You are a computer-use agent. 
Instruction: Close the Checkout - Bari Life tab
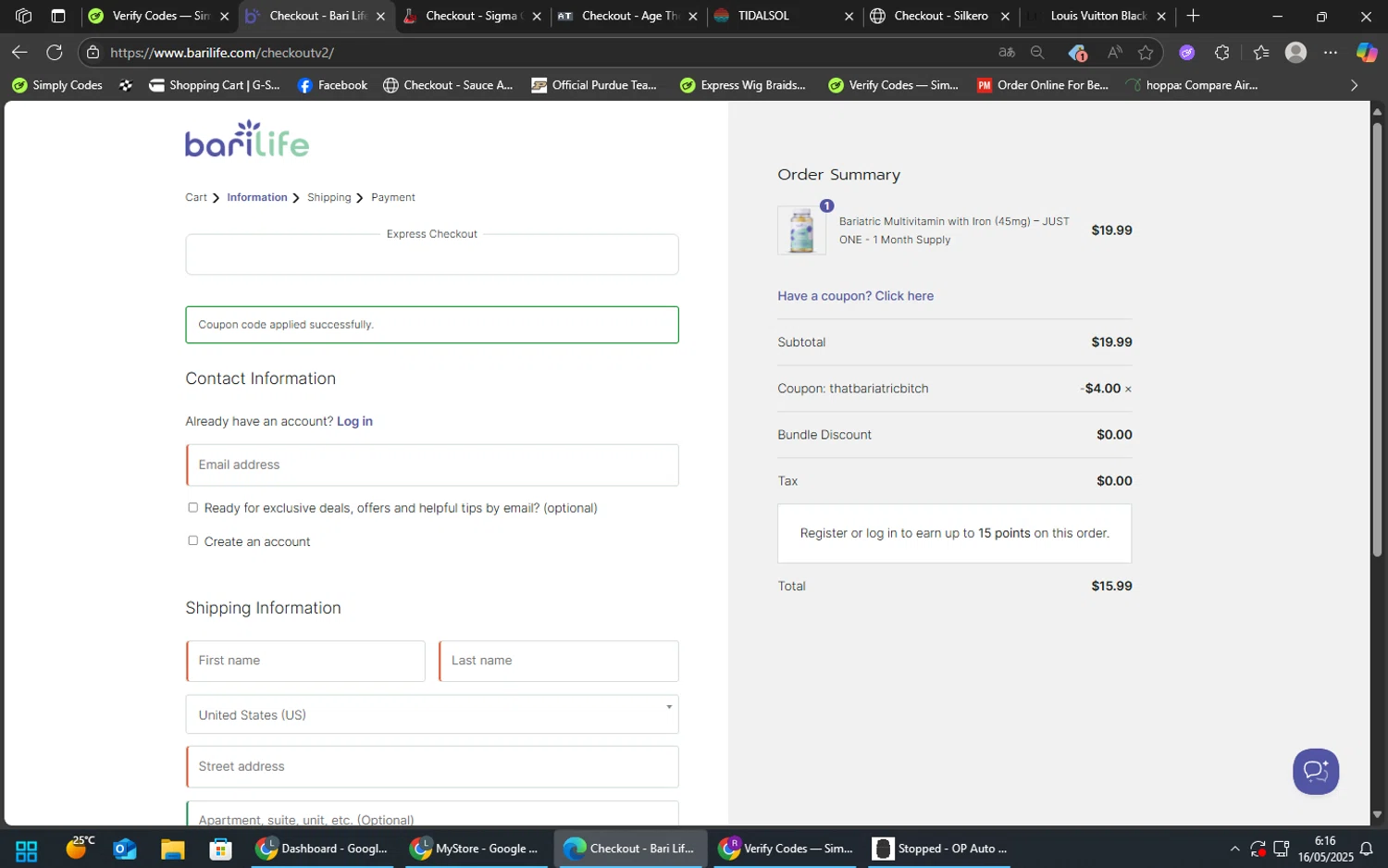tap(380, 16)
